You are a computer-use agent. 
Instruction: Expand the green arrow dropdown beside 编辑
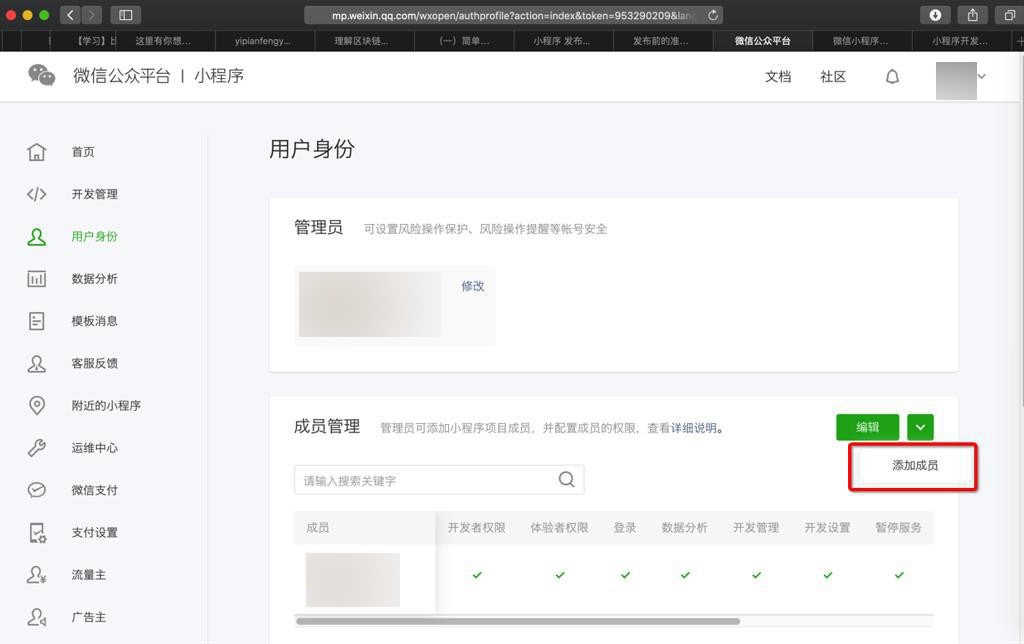[920, 427]
